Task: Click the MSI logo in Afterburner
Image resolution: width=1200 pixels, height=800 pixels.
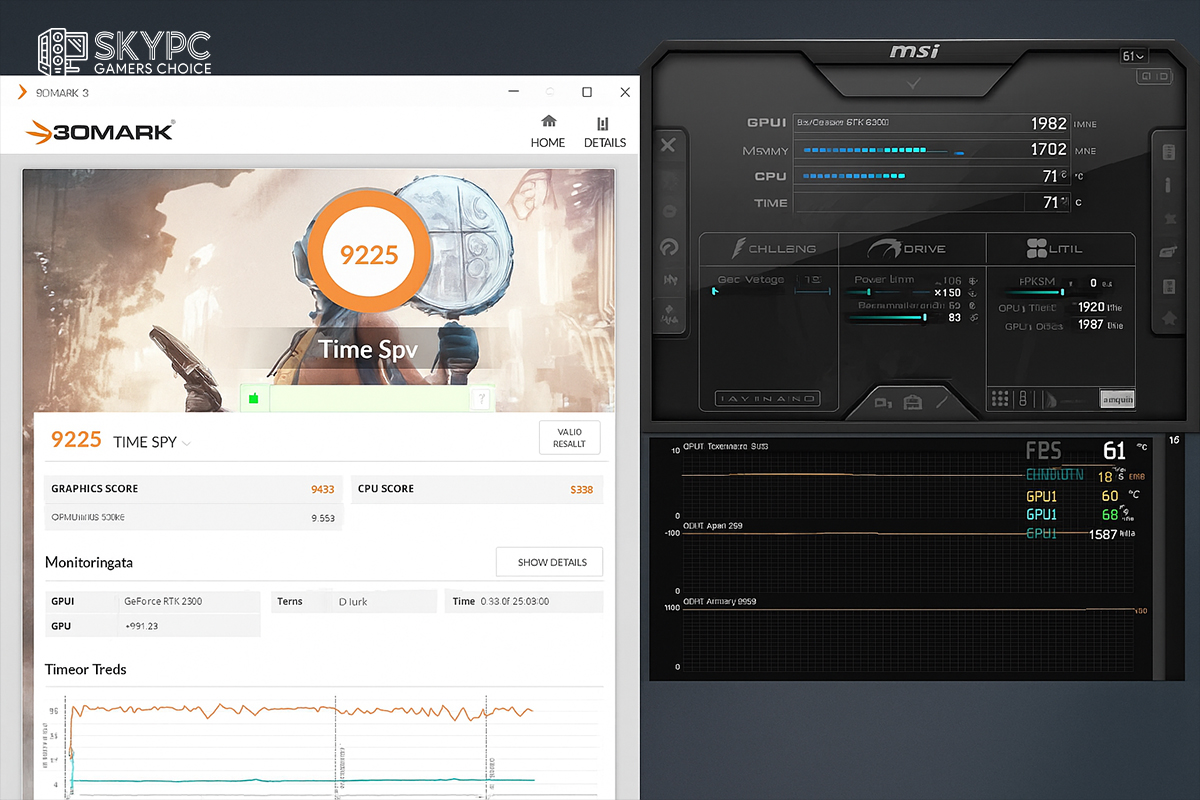Action: coord(914,52)
